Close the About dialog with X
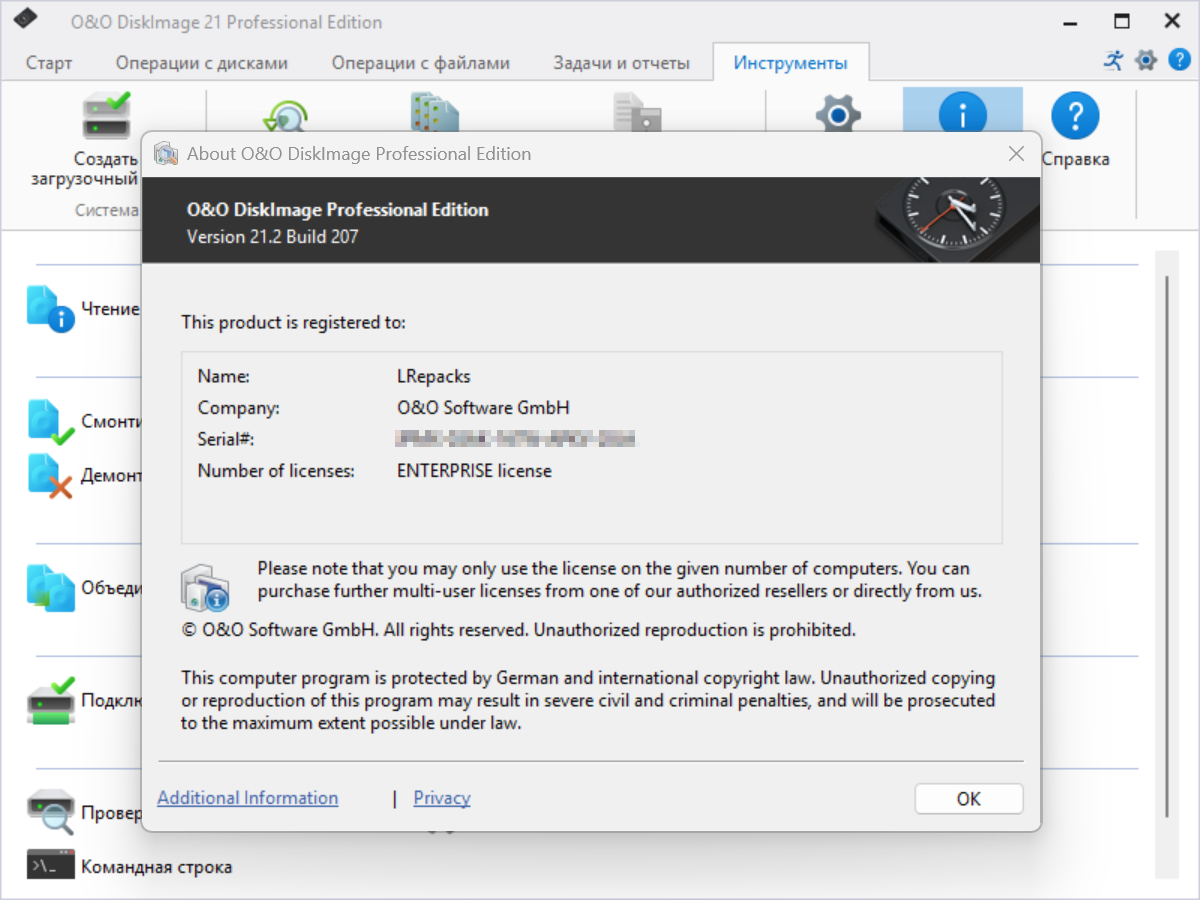Screen dimensions: 1200x900 pos(1016,154)
